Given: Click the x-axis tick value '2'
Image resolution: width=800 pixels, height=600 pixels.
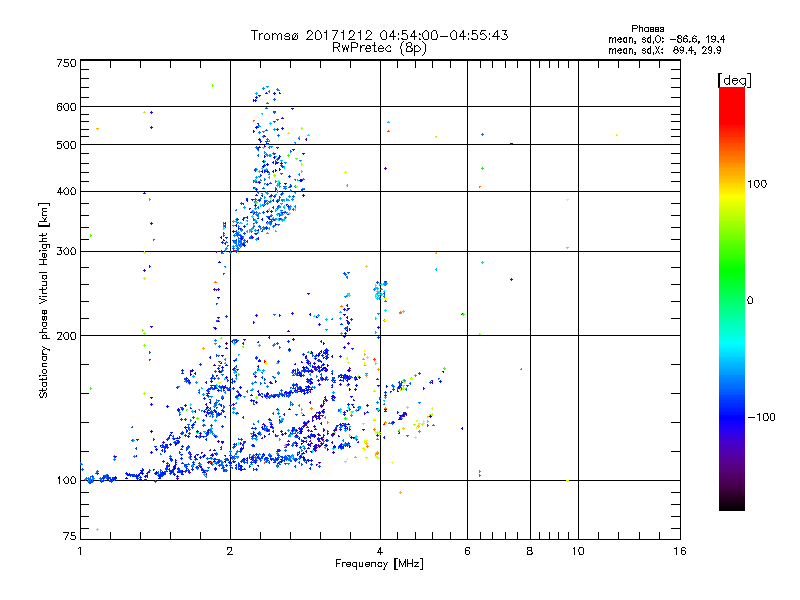Looking at the screenshot, I should [x=230, y=551].
